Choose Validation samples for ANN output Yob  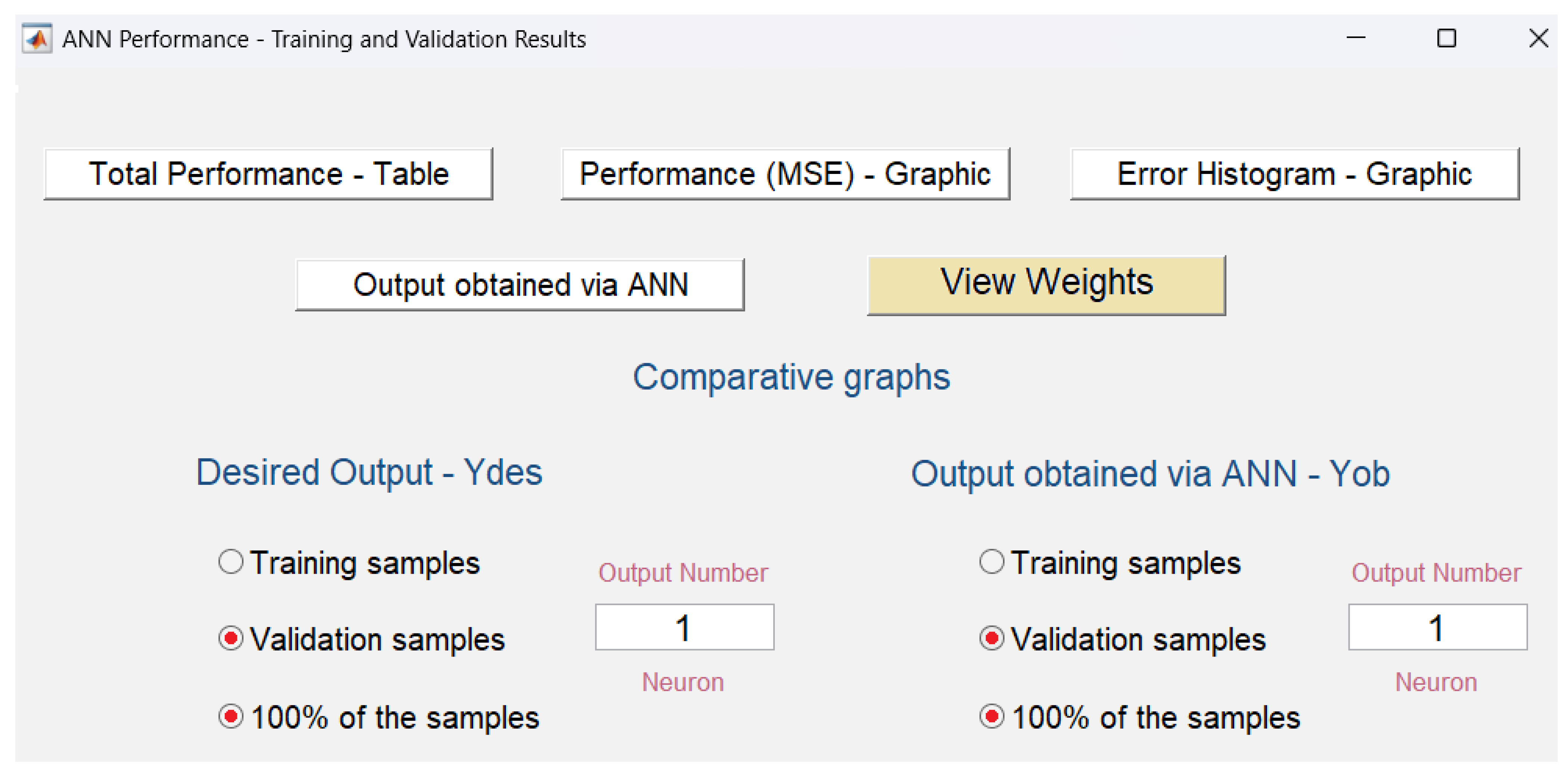coord(992,638)
